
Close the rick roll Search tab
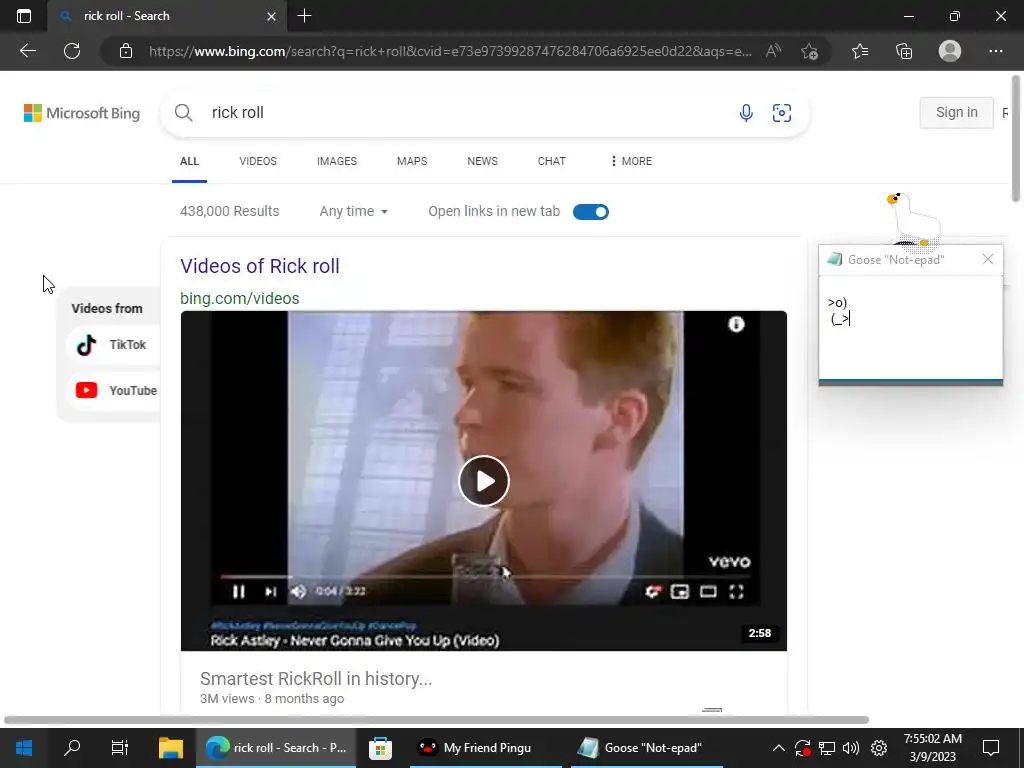point(272,16)
